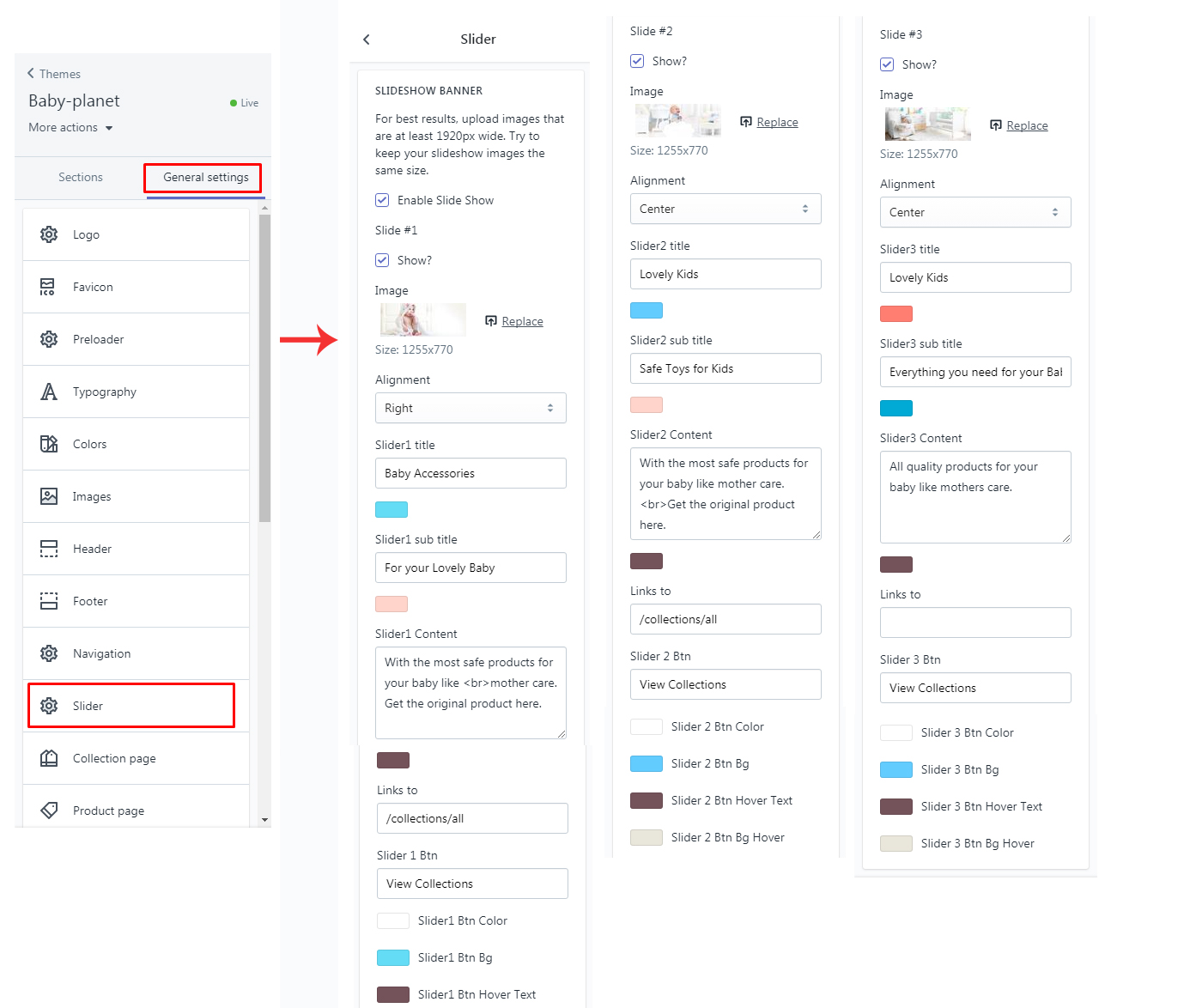Viewport: 1196px width, 1008px height.
Task: Toggle Enable Slide Show checkbox
Action: 382,200
